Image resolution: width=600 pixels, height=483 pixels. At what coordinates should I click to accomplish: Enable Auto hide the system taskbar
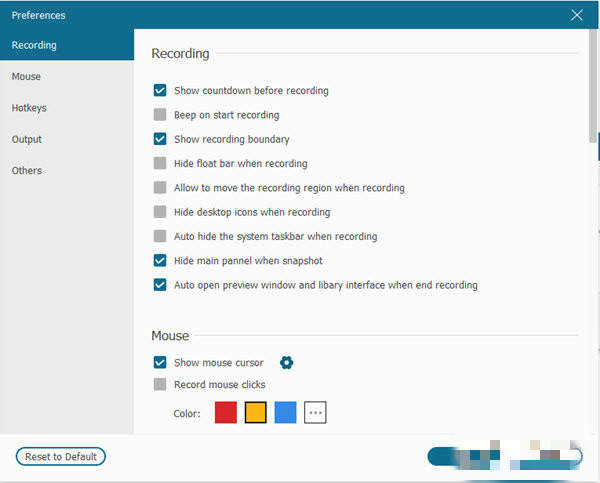tap(160, 236)
